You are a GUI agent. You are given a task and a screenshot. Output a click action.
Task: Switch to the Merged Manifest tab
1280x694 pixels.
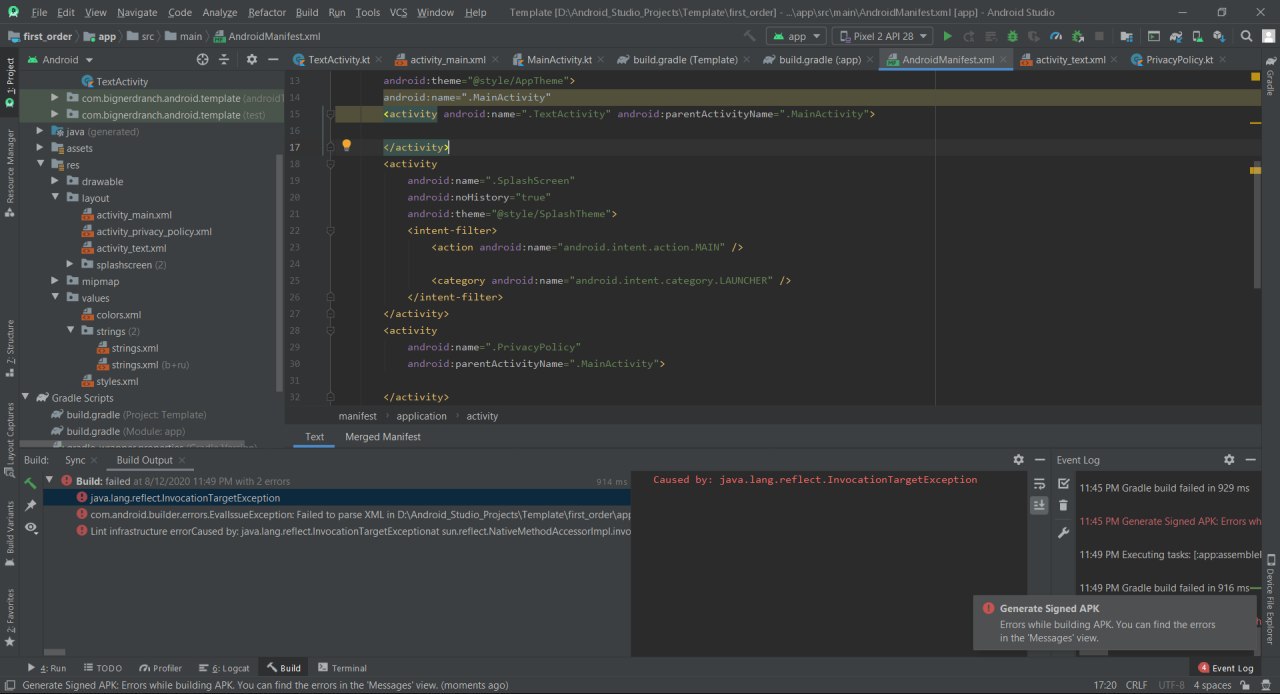382,437
